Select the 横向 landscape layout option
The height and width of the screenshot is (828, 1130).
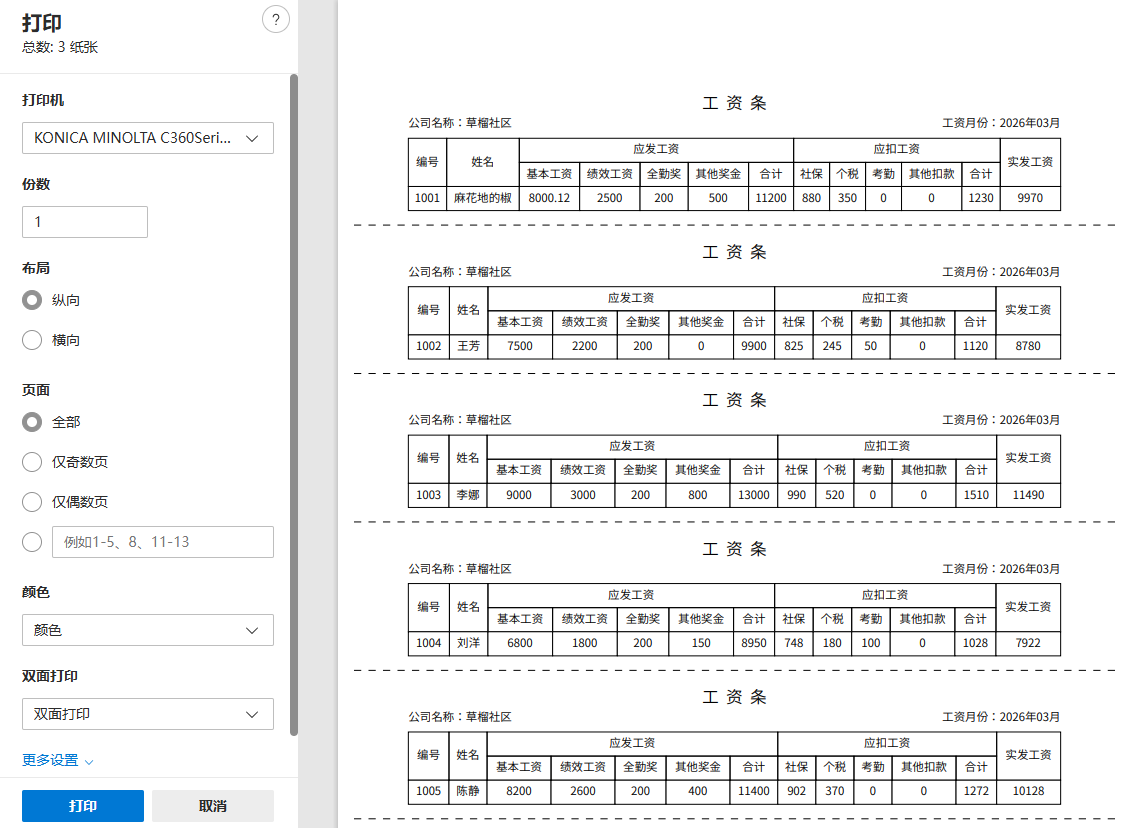pyautogui.click(x=33, y=340)
